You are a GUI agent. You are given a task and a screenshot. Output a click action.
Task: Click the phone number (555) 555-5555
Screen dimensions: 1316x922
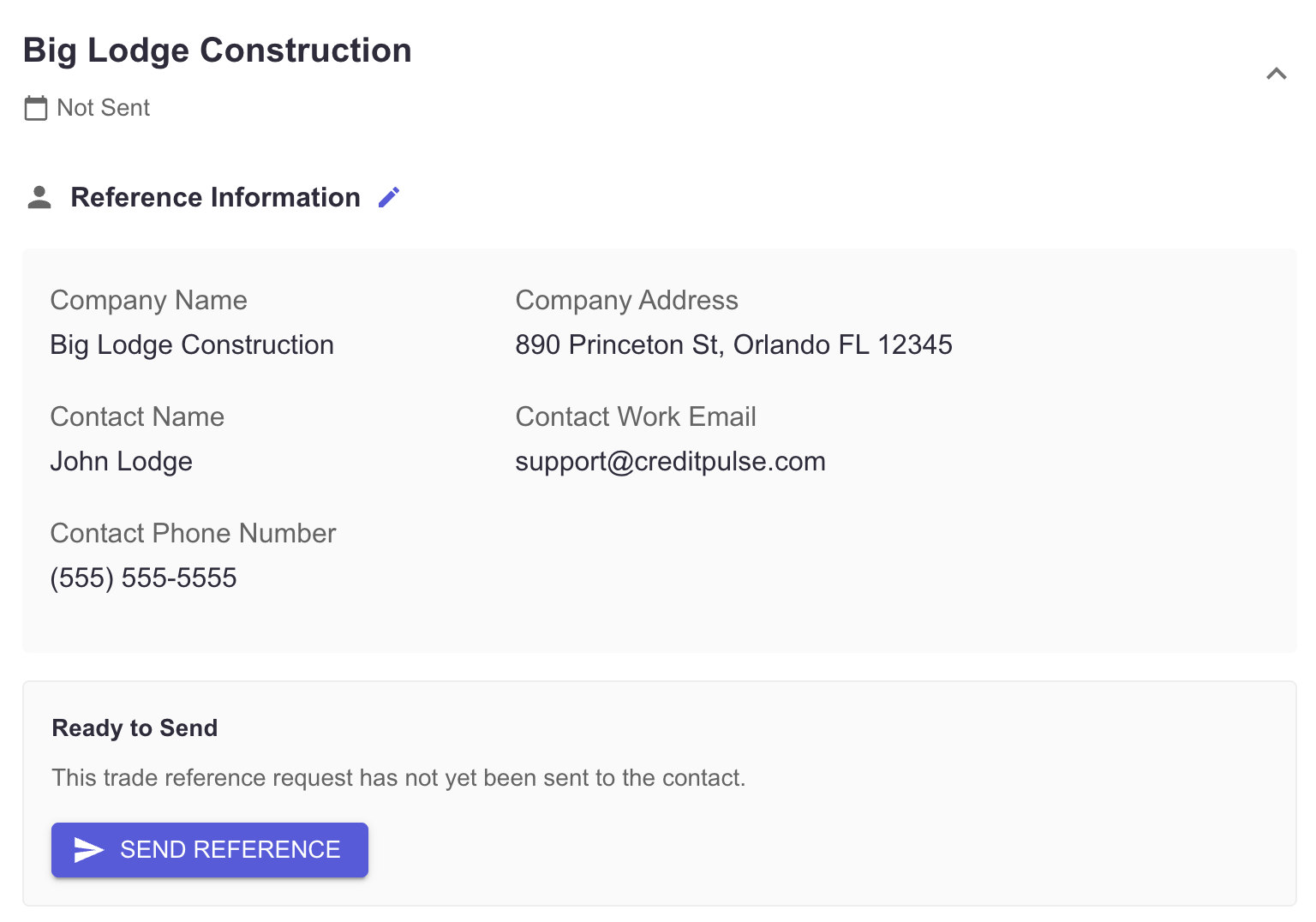[144, 578]
